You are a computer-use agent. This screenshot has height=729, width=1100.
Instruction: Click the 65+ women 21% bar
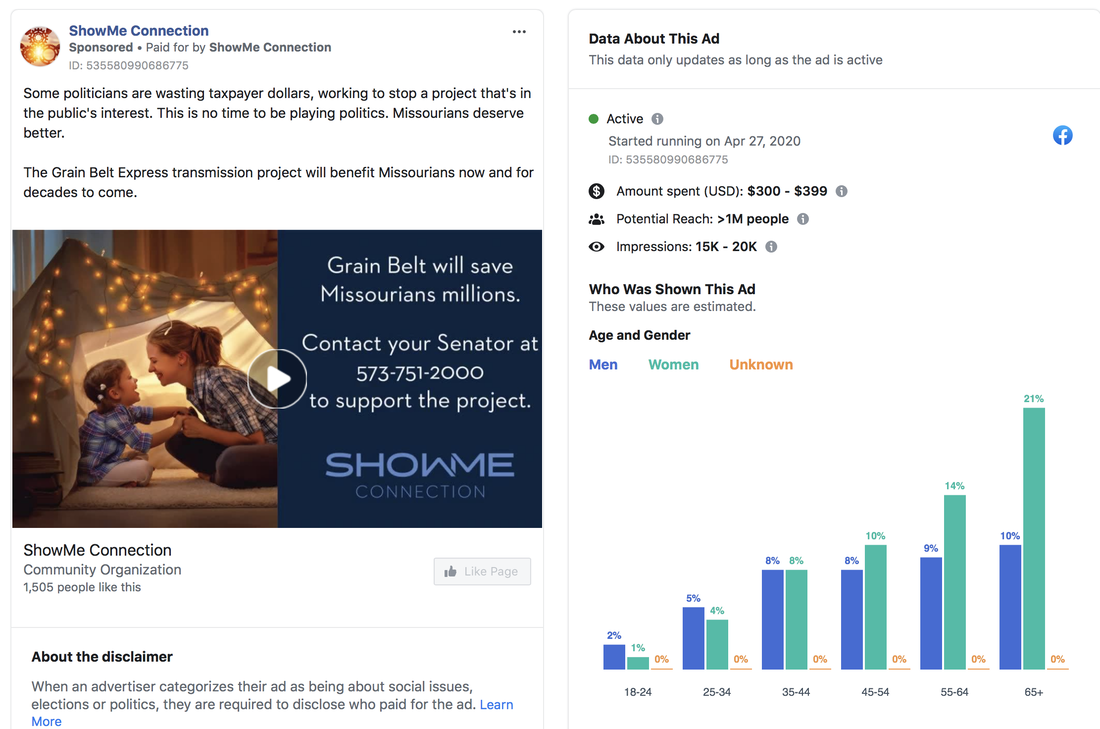(x=1033, y=538)
